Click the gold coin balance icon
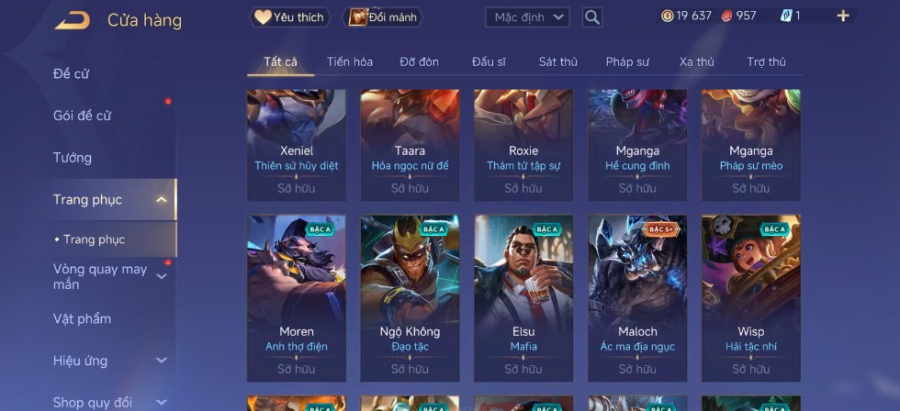This screenshot has width=900, height=411. pyautogui.click(x=667, y=16)
